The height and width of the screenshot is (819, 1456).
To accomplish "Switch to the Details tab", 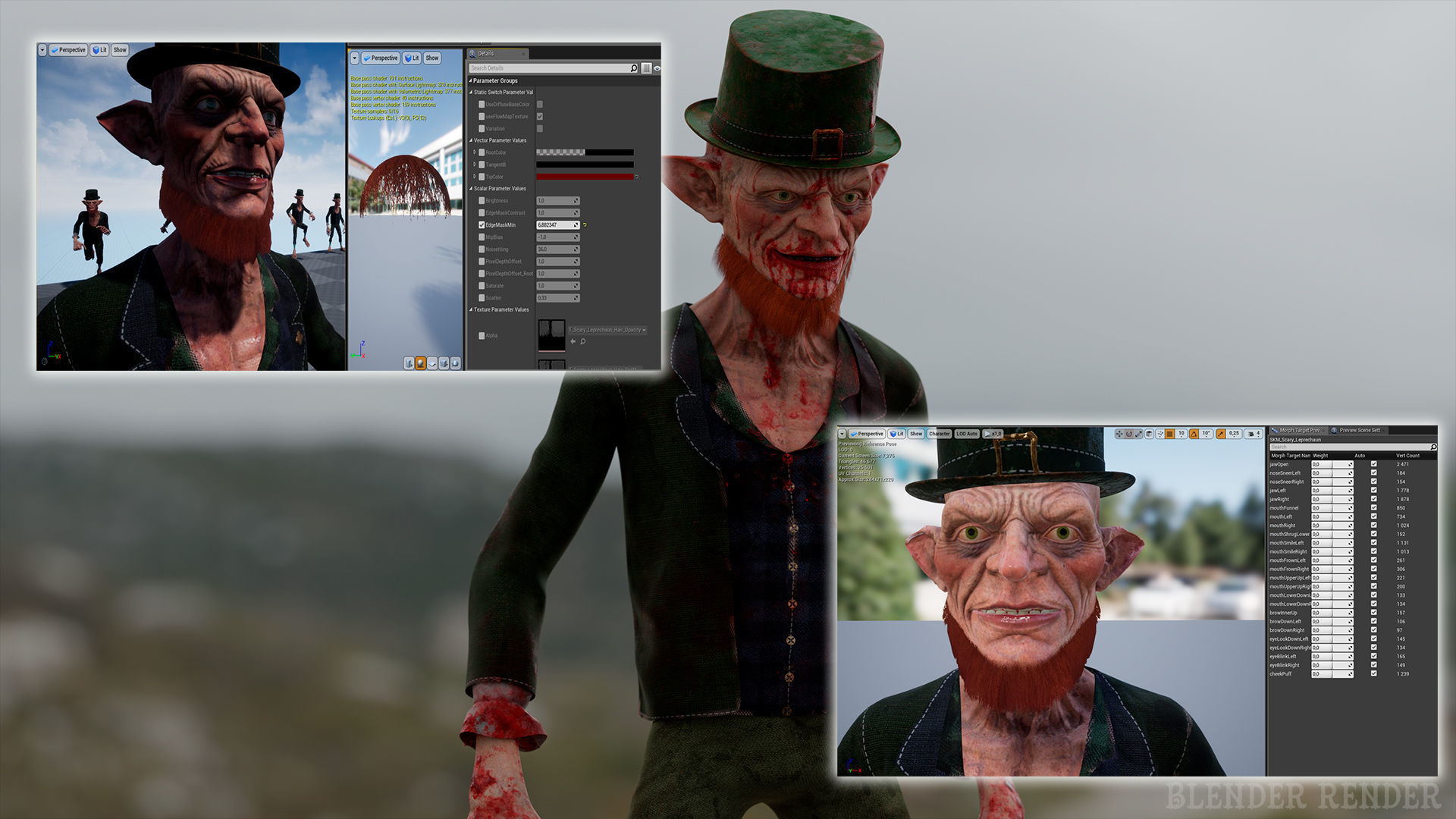I will point(497,54).
